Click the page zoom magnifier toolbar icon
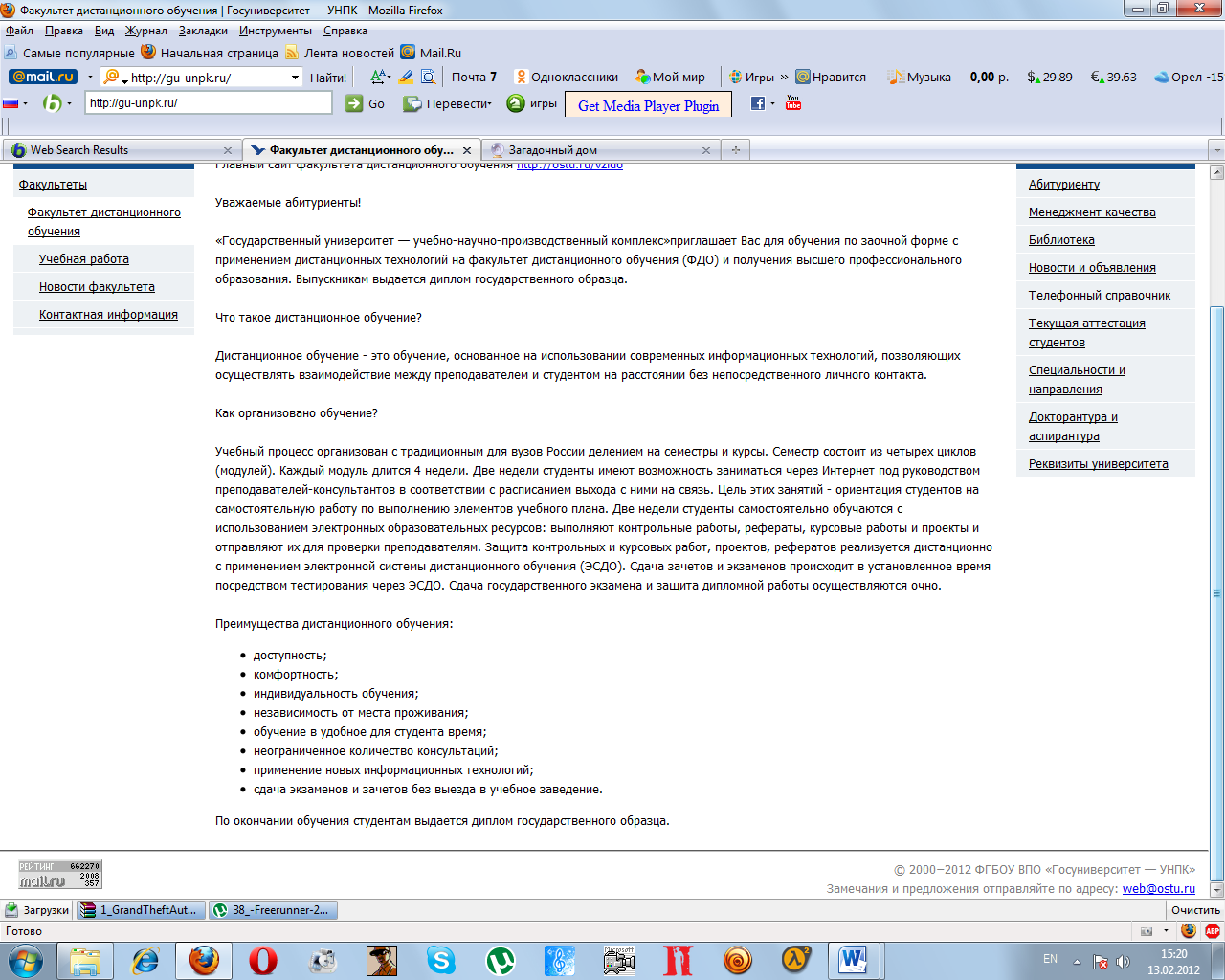This screenshot has height=980, width=1225. [x=429, y=77]
